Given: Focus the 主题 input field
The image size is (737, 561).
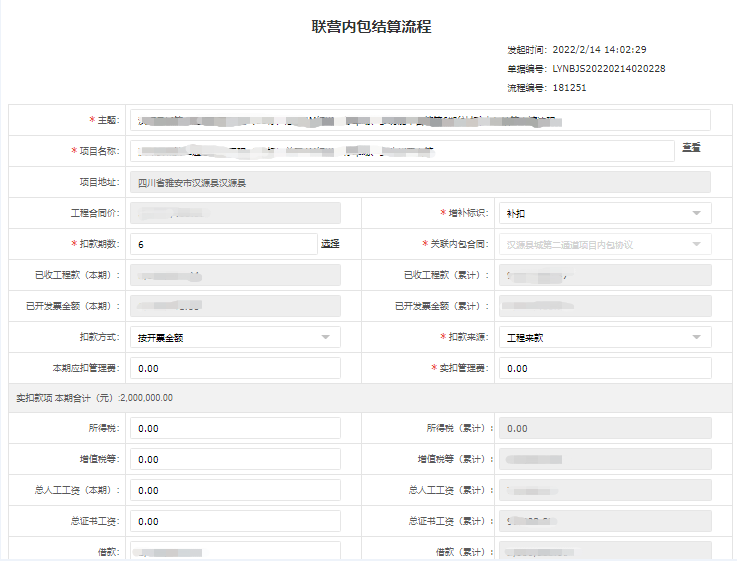Looking at the screenshot, I should 420,120.
